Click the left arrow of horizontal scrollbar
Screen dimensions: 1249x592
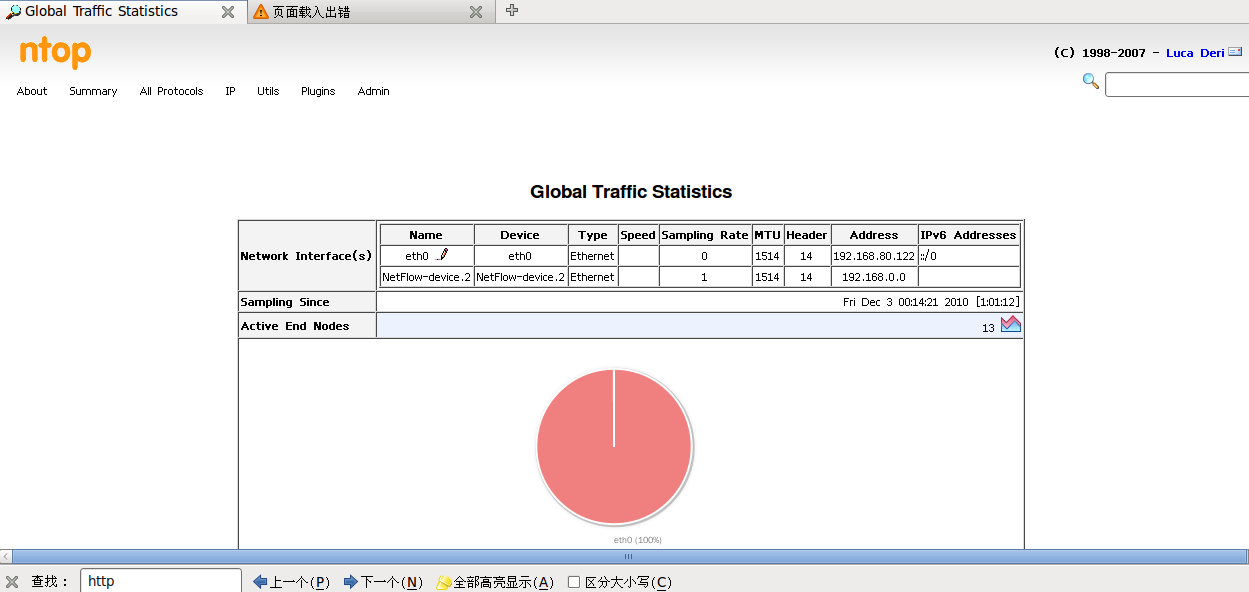coord(6,556)
